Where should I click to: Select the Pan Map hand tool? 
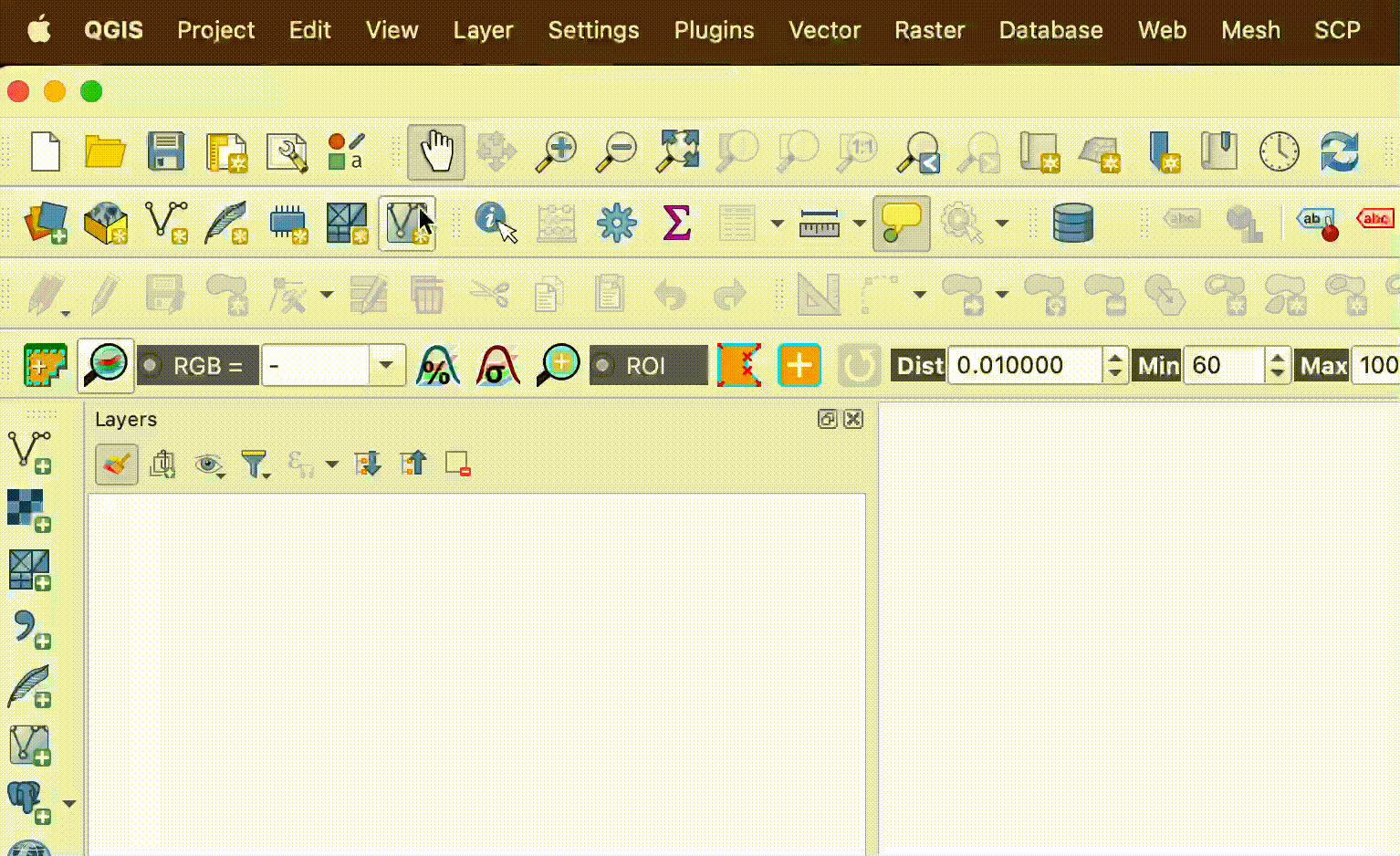pyautogui.click(x=436, y=151)
